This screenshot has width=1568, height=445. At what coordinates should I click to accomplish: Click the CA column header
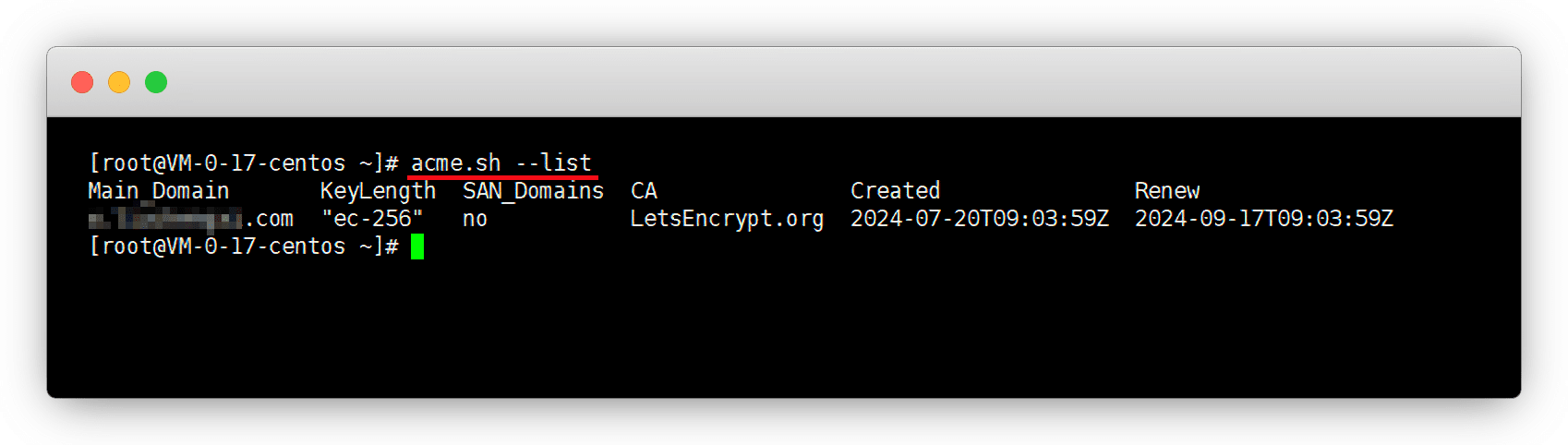[644, 191]
